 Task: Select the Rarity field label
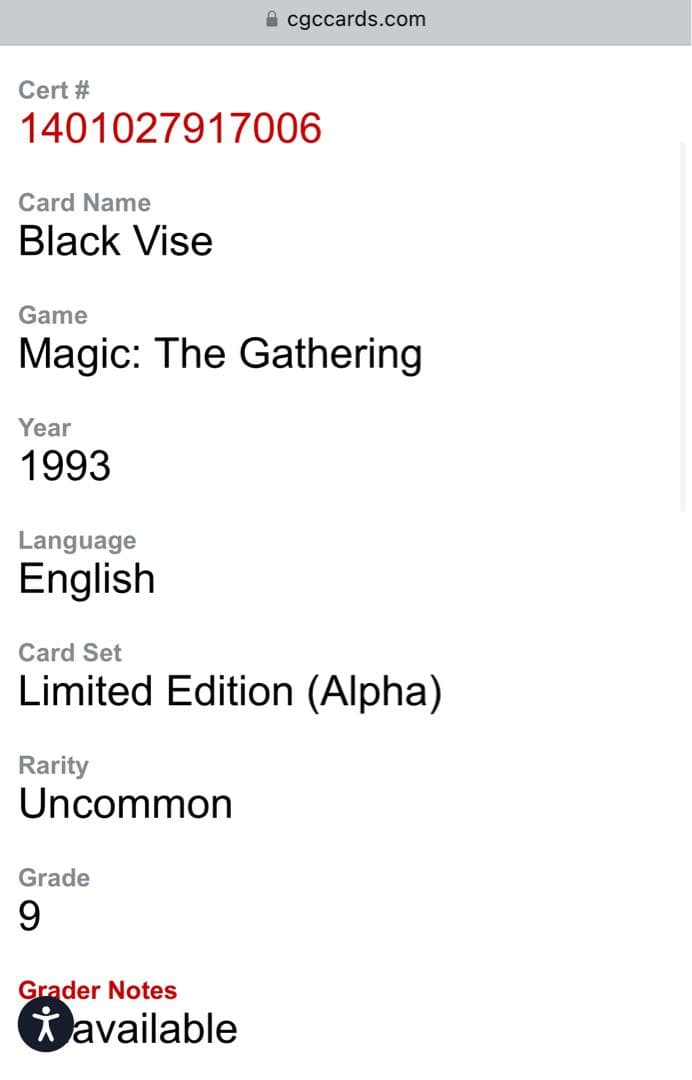point(53,765)
